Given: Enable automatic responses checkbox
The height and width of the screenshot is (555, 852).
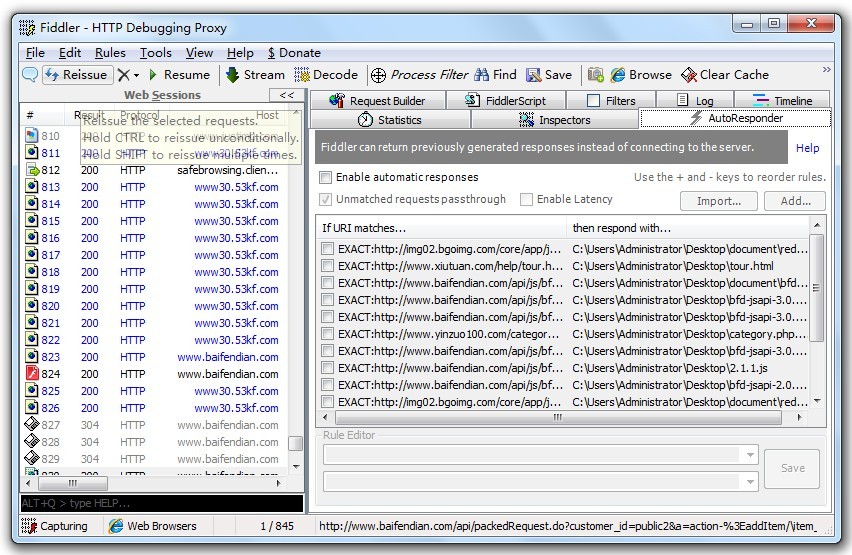Looking at the screenshot, I should [325, 177].
